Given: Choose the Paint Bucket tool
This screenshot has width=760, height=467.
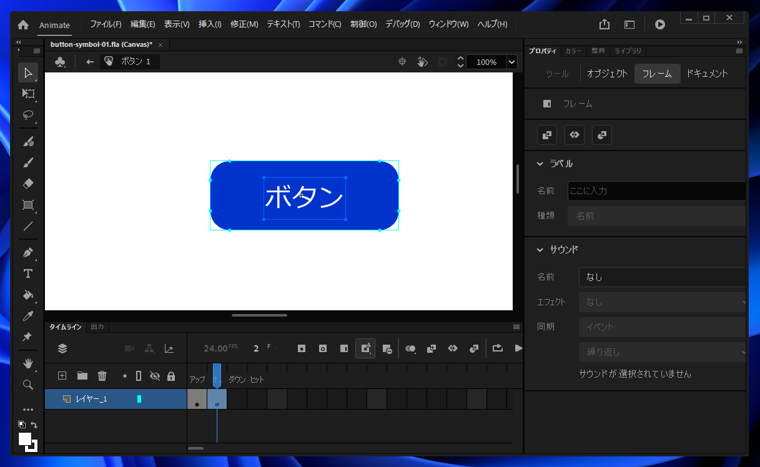Looking at the screenshot, I should pyautogui.click(x=28, y=295).
